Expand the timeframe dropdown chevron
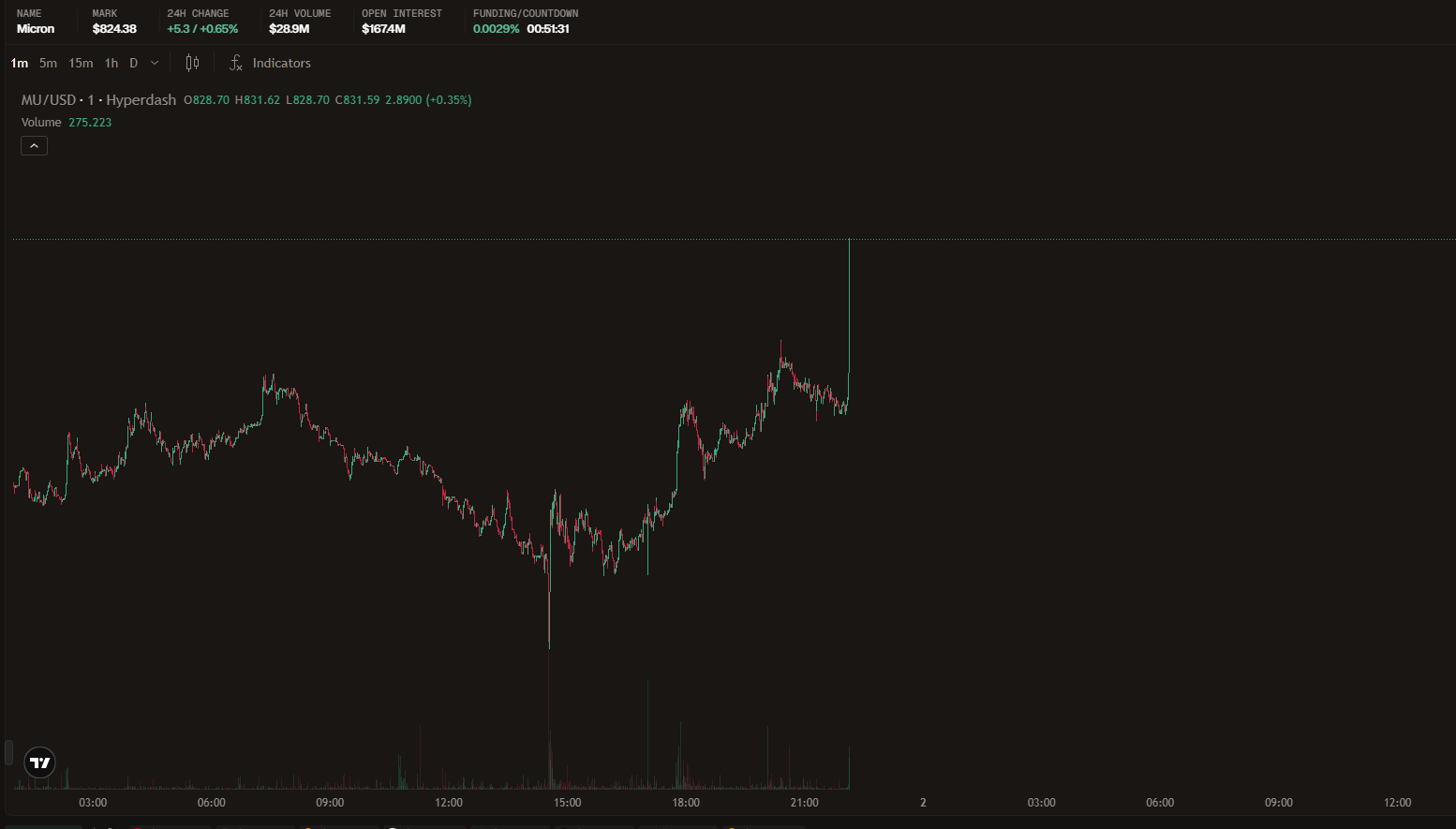Screen dimensions: 1456x829 [155, 63]
